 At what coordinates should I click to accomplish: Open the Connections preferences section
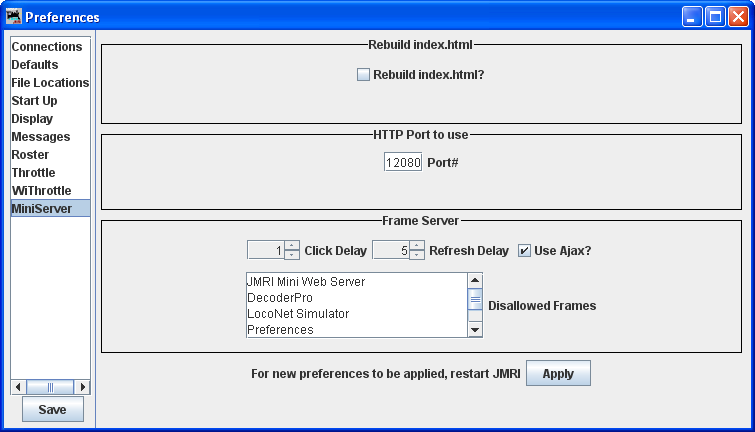coord(47,47)
